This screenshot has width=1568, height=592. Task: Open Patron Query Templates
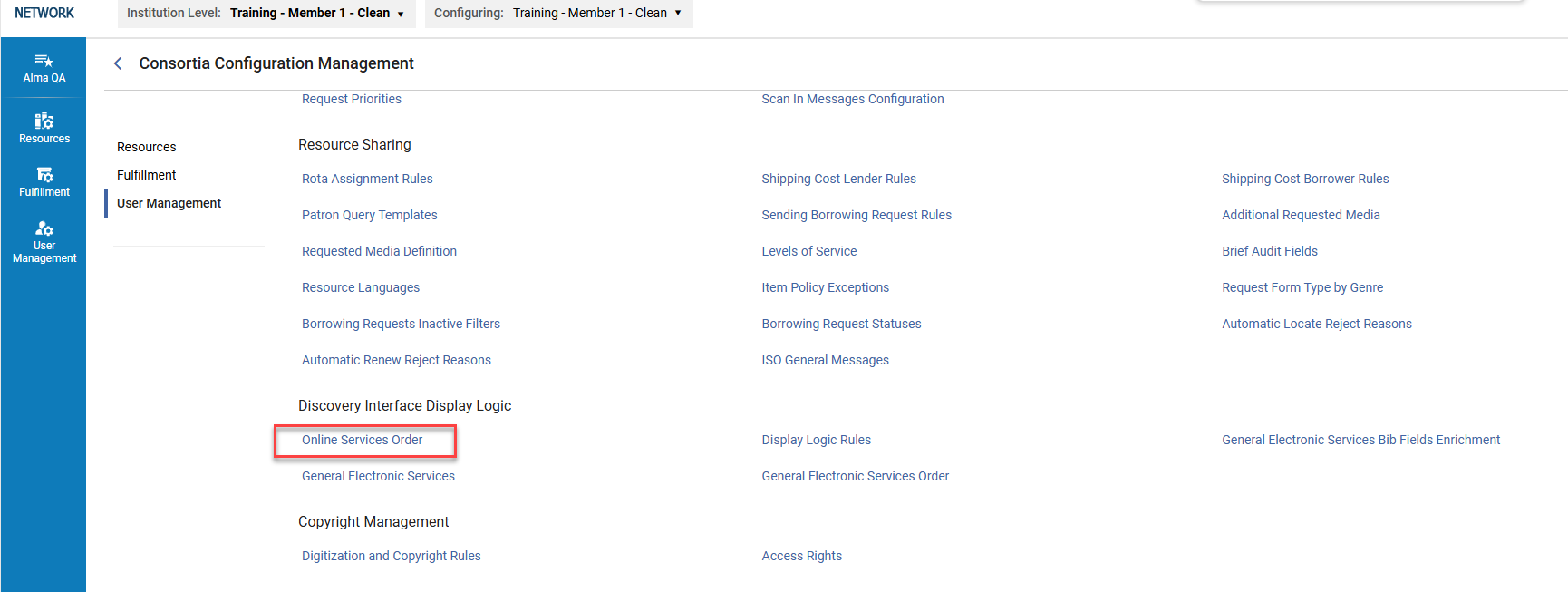tap(370, 215)
